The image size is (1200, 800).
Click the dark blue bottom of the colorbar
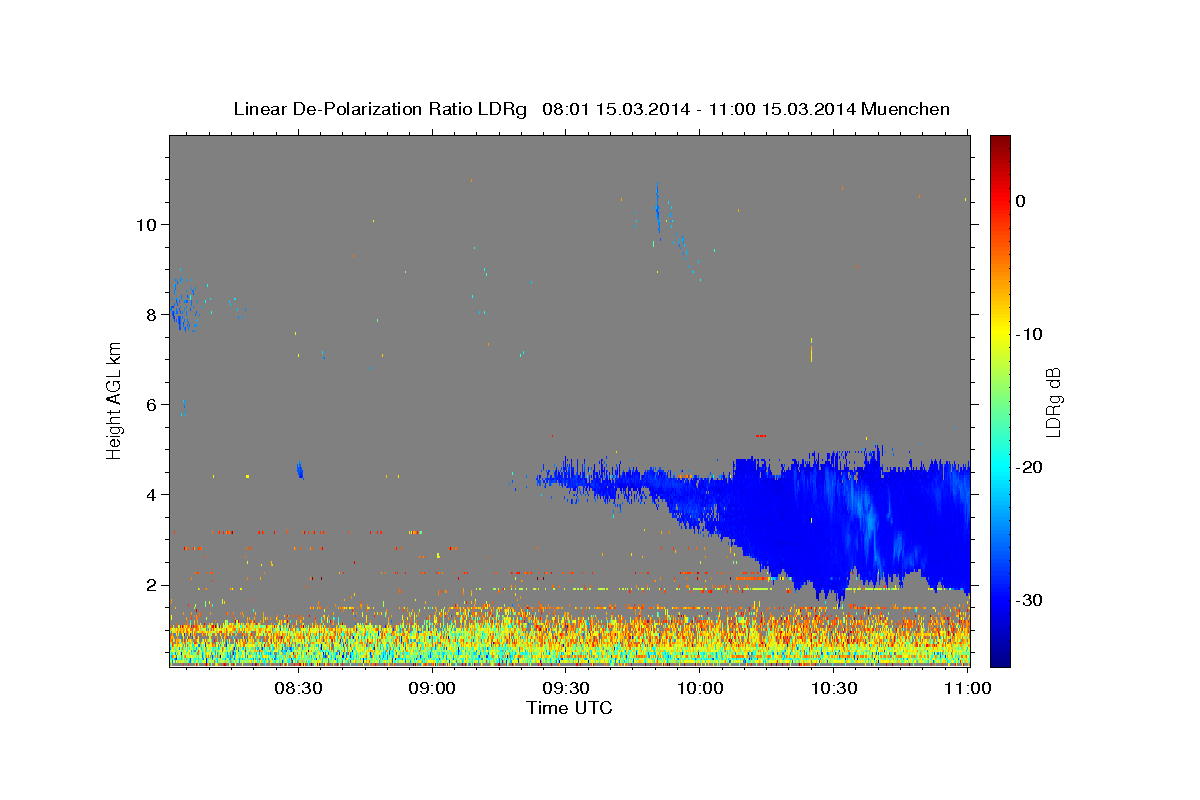tap(1000, 655)
